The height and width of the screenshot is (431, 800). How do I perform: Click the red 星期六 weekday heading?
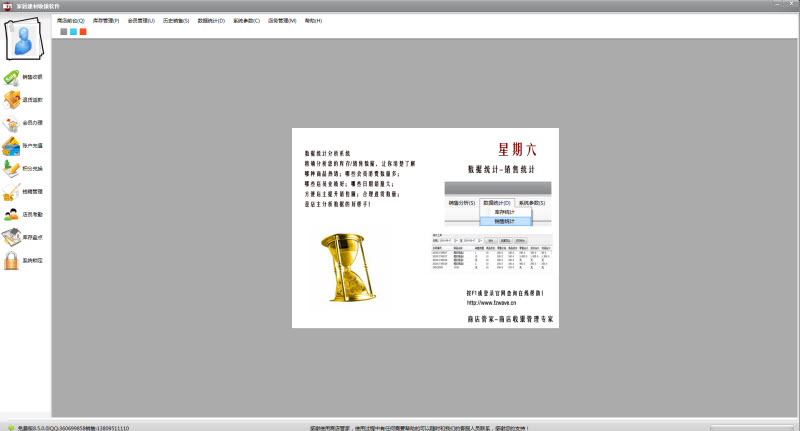tap(517, 149)
